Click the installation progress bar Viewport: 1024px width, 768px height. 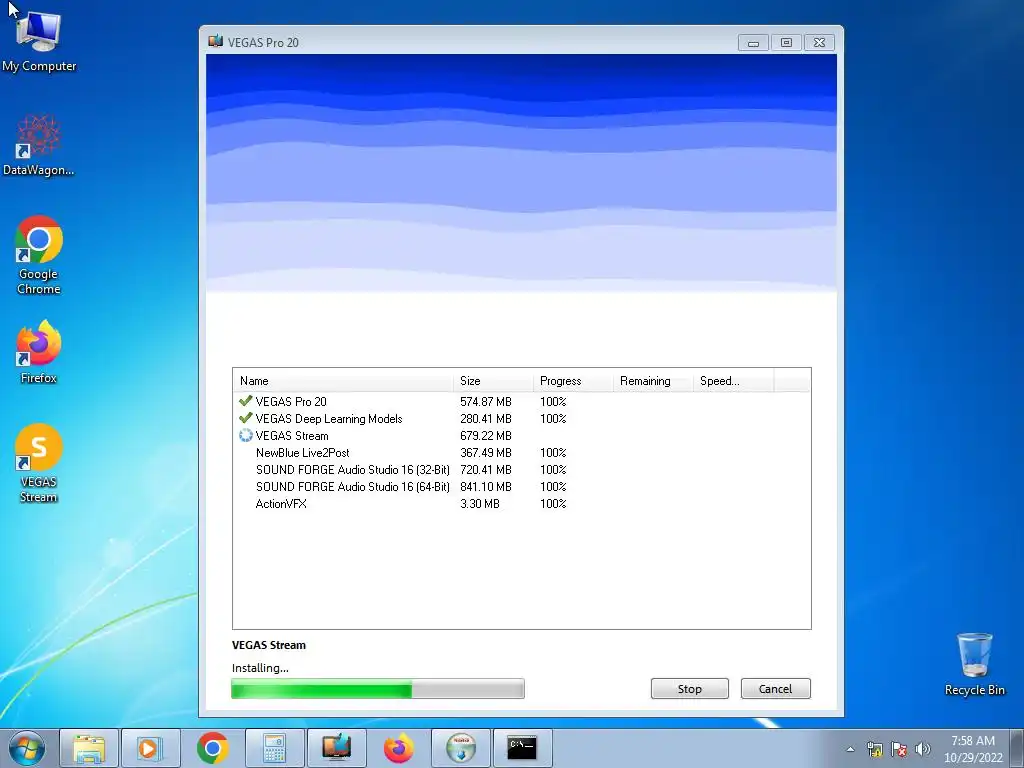click(377, 688)
